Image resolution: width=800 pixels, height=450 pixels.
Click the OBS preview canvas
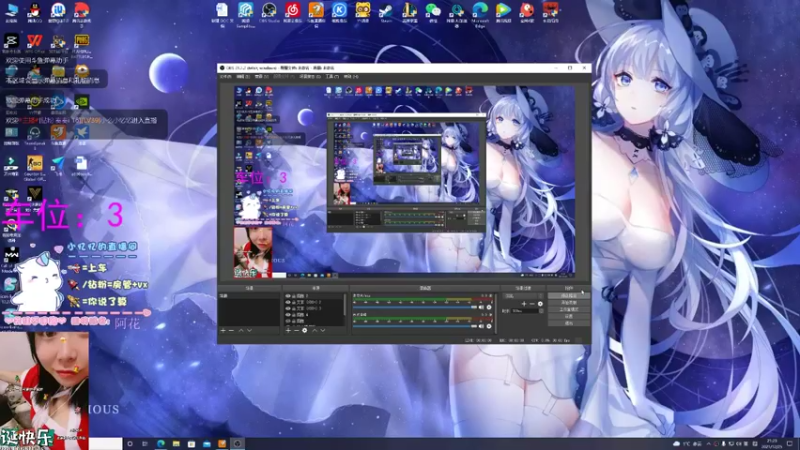point(405,182)
